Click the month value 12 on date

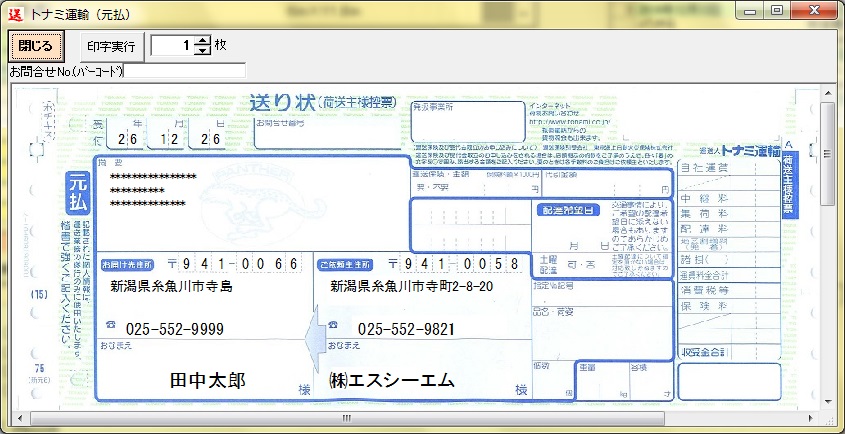tap(171, 139)
